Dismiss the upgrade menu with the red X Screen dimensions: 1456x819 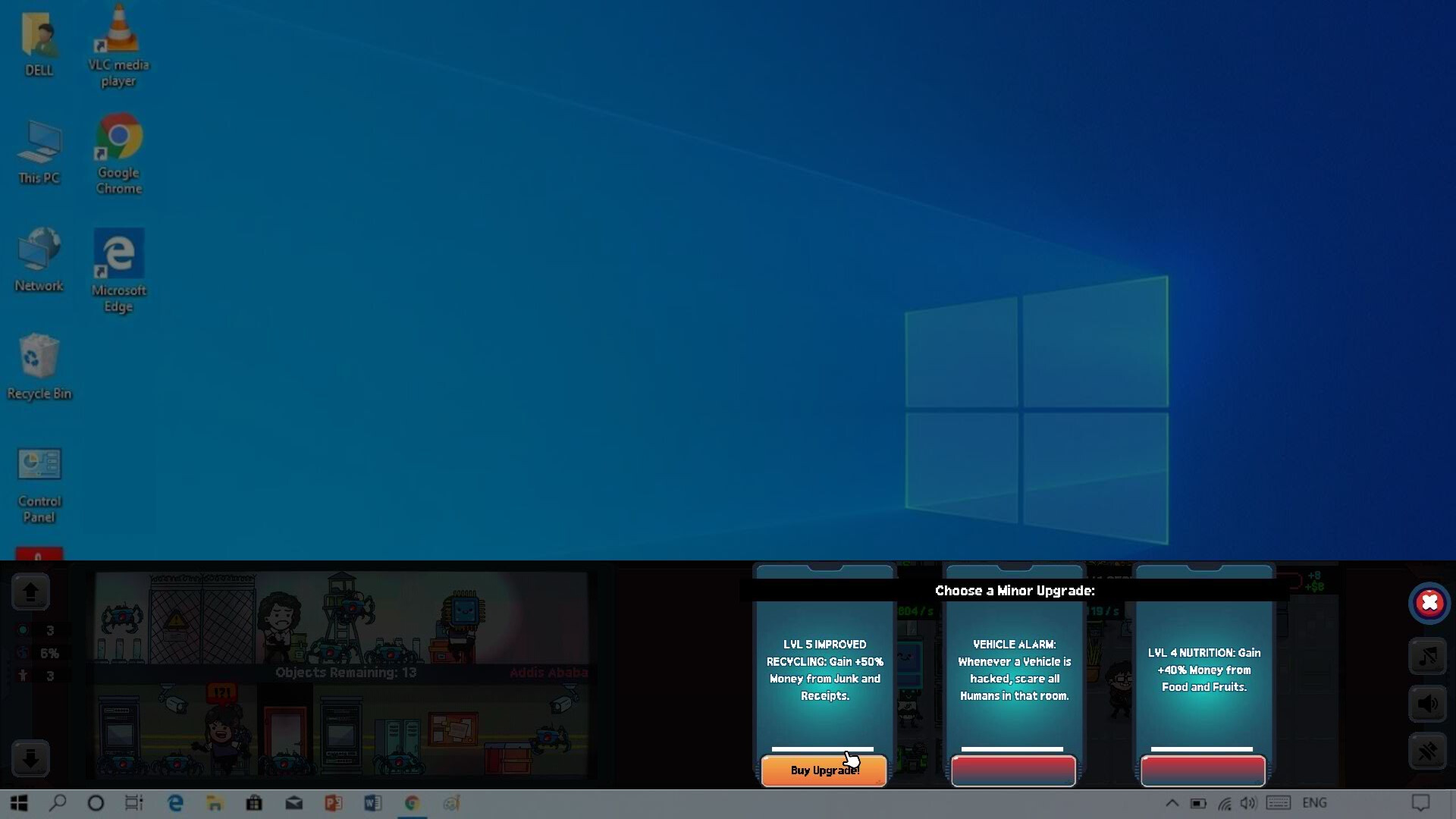1429,603
